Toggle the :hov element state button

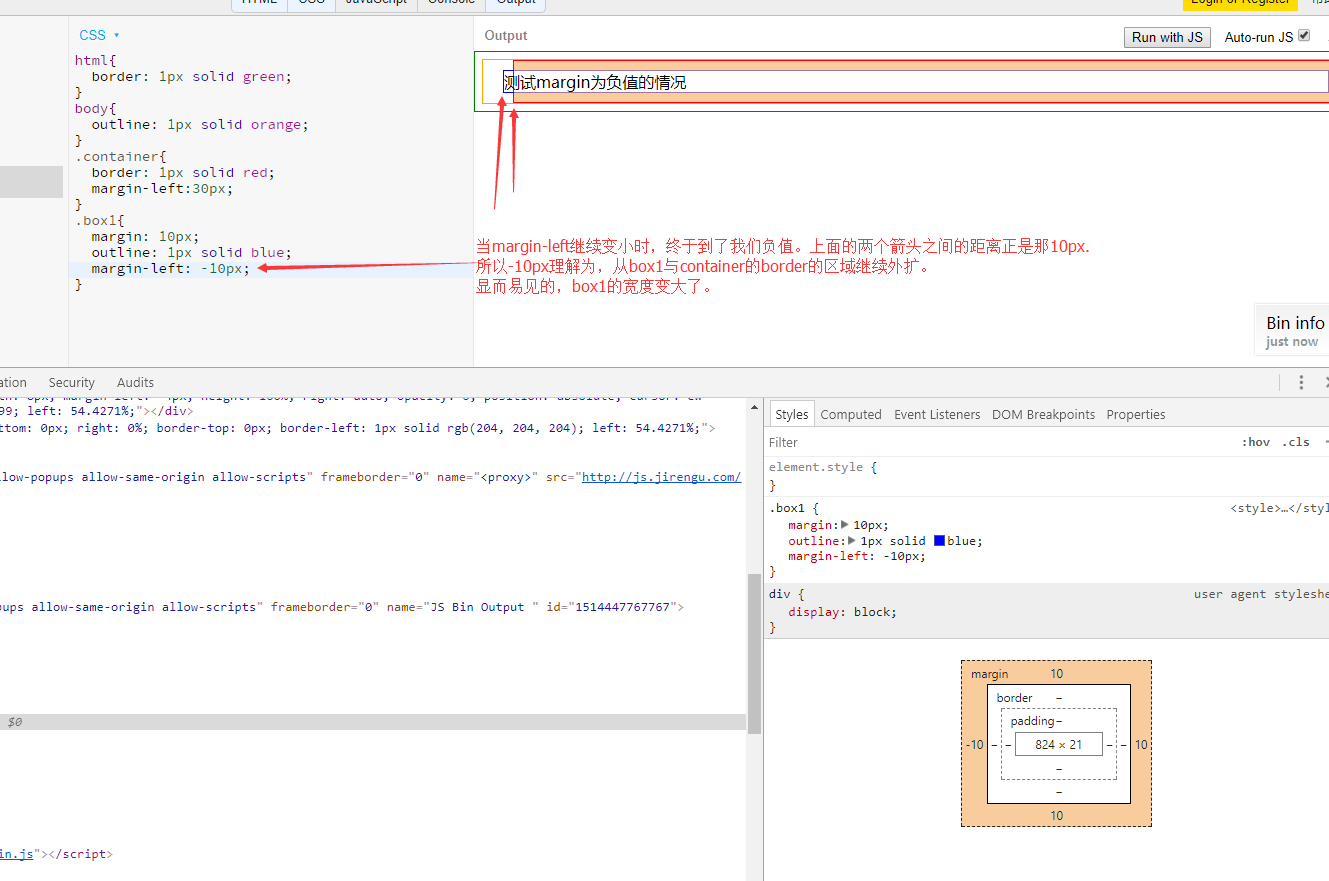click(1256, 442)
